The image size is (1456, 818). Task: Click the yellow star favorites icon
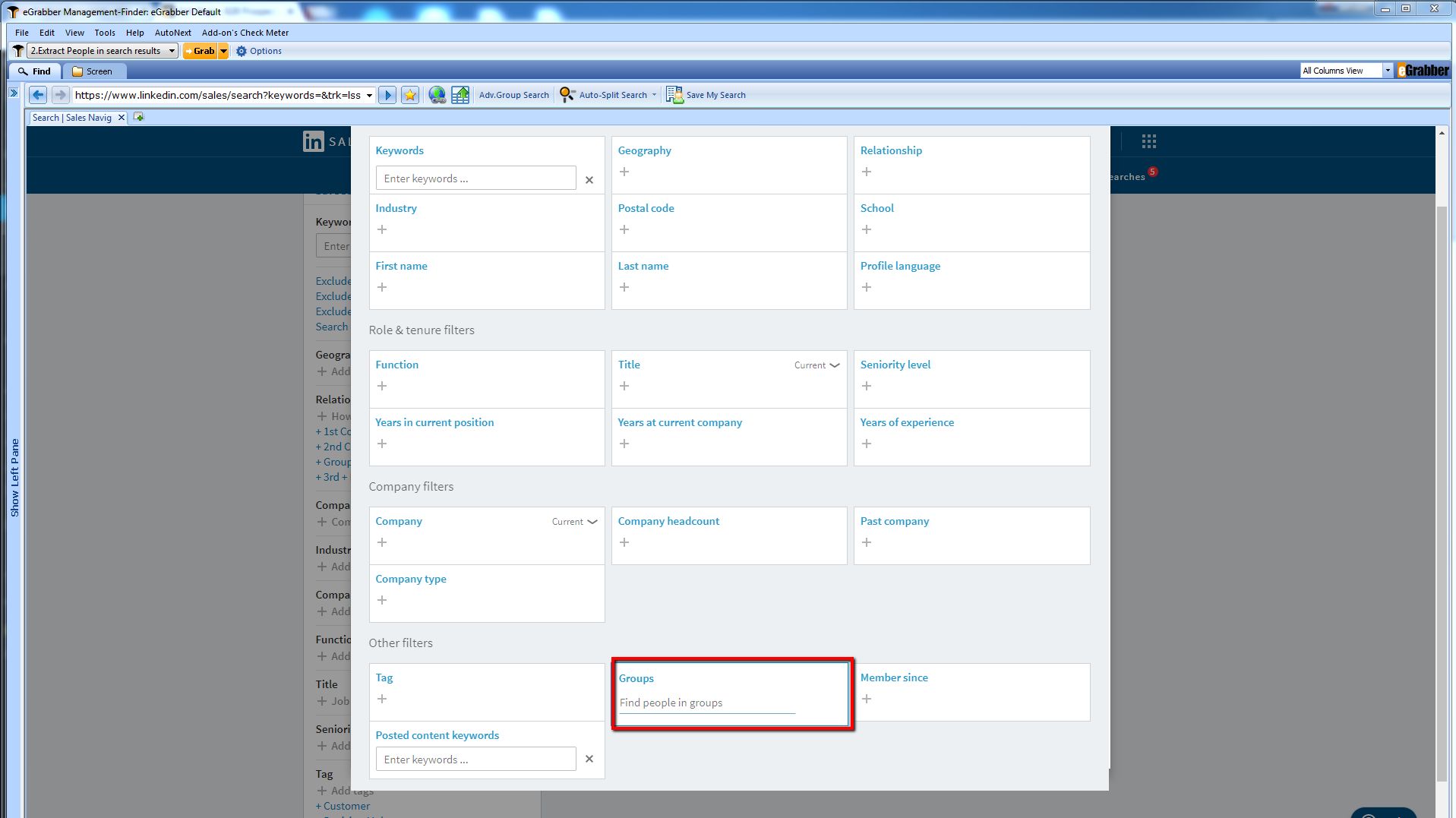(410, 95)
